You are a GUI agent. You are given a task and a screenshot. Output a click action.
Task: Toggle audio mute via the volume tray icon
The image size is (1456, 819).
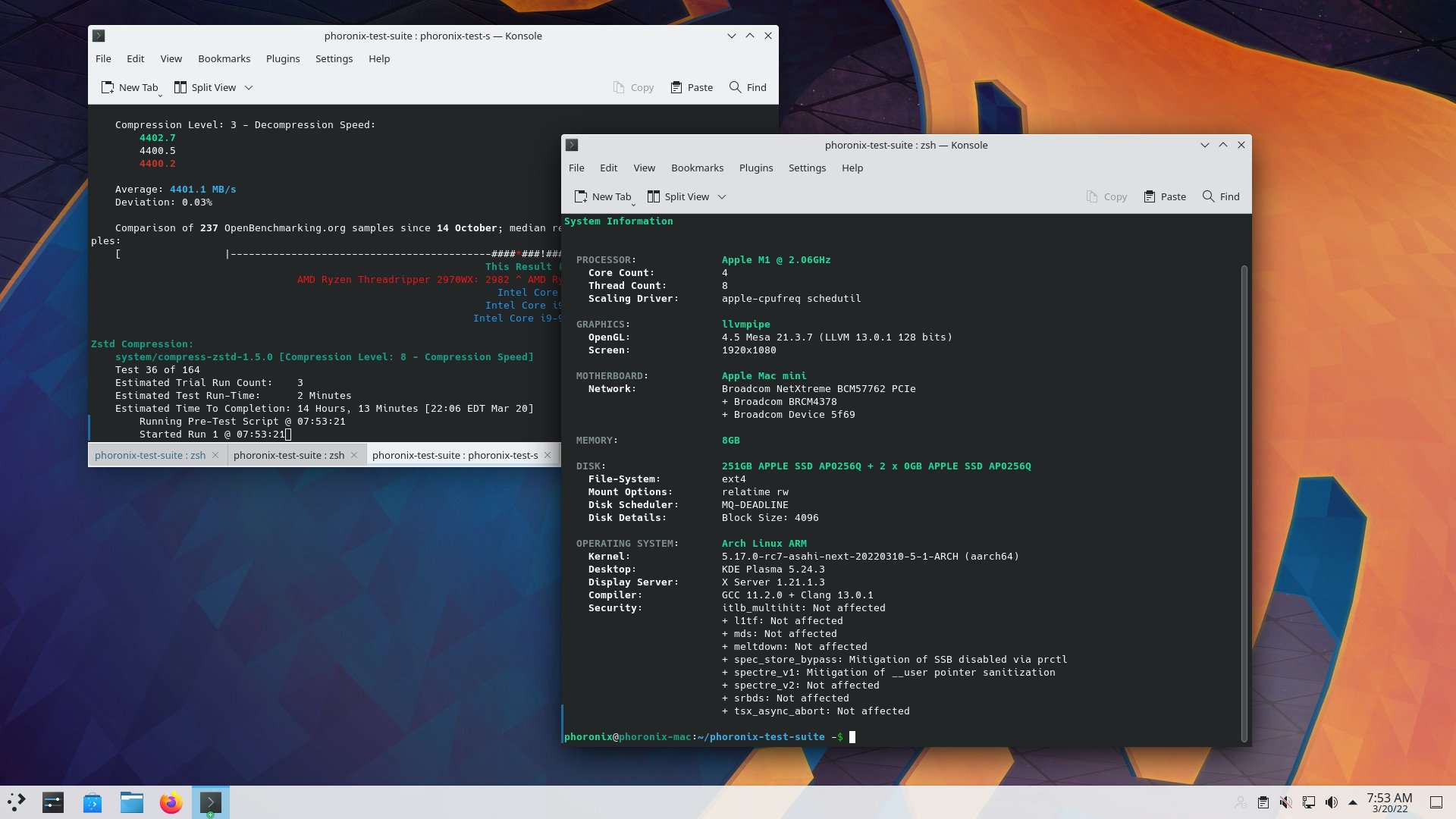point(1332,802)
